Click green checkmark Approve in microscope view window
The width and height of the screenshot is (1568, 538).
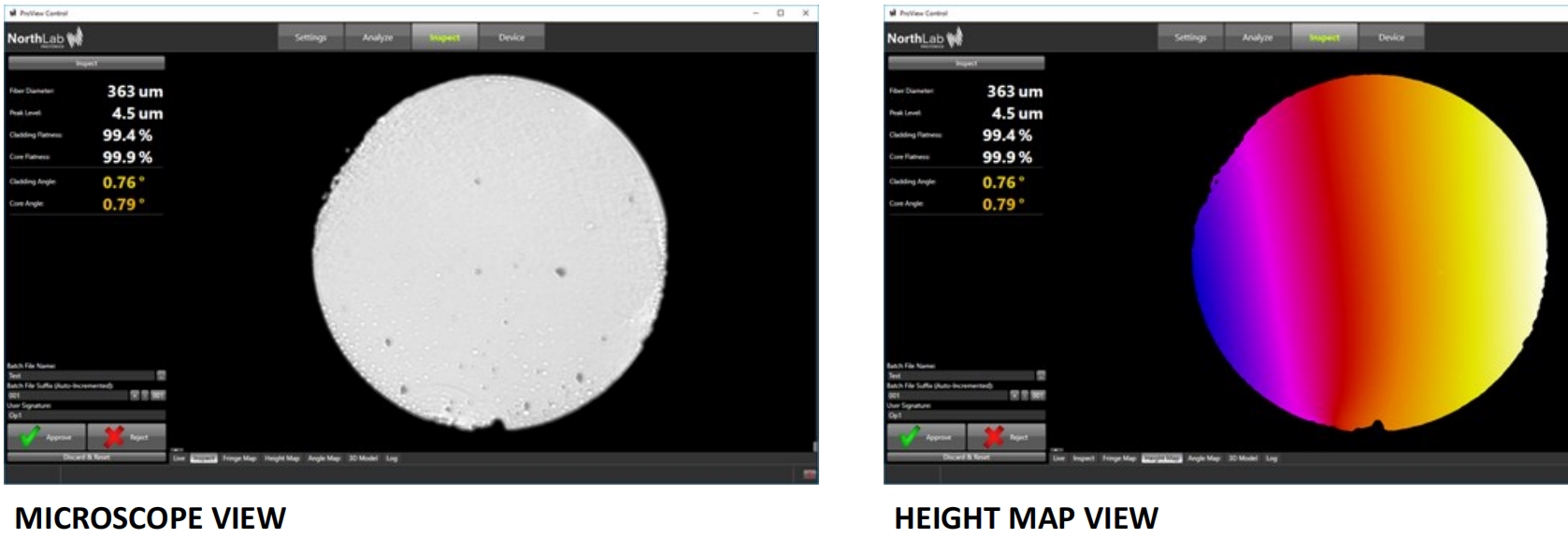coord(46,437)
